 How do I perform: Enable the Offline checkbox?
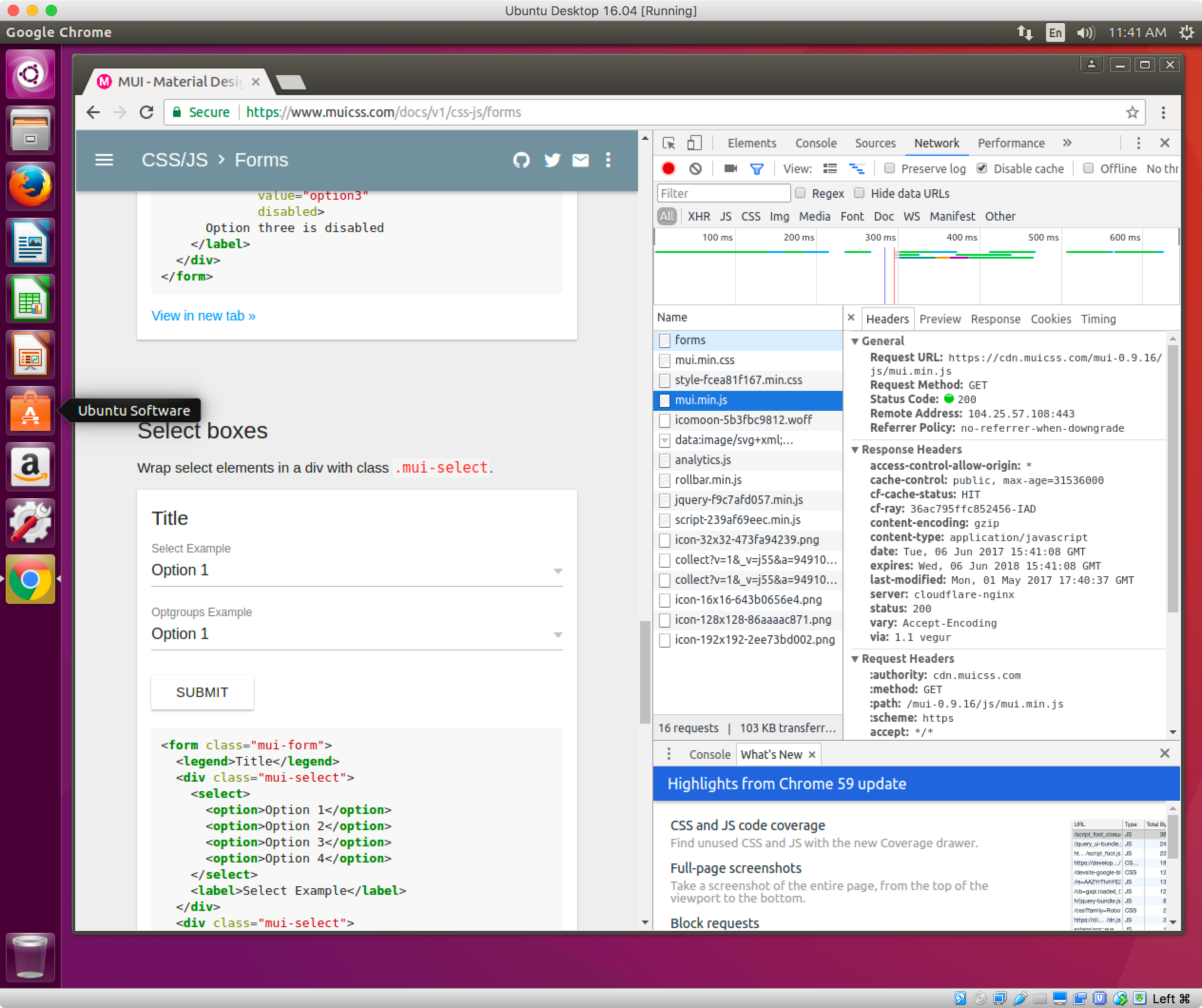coord(1088,168)
